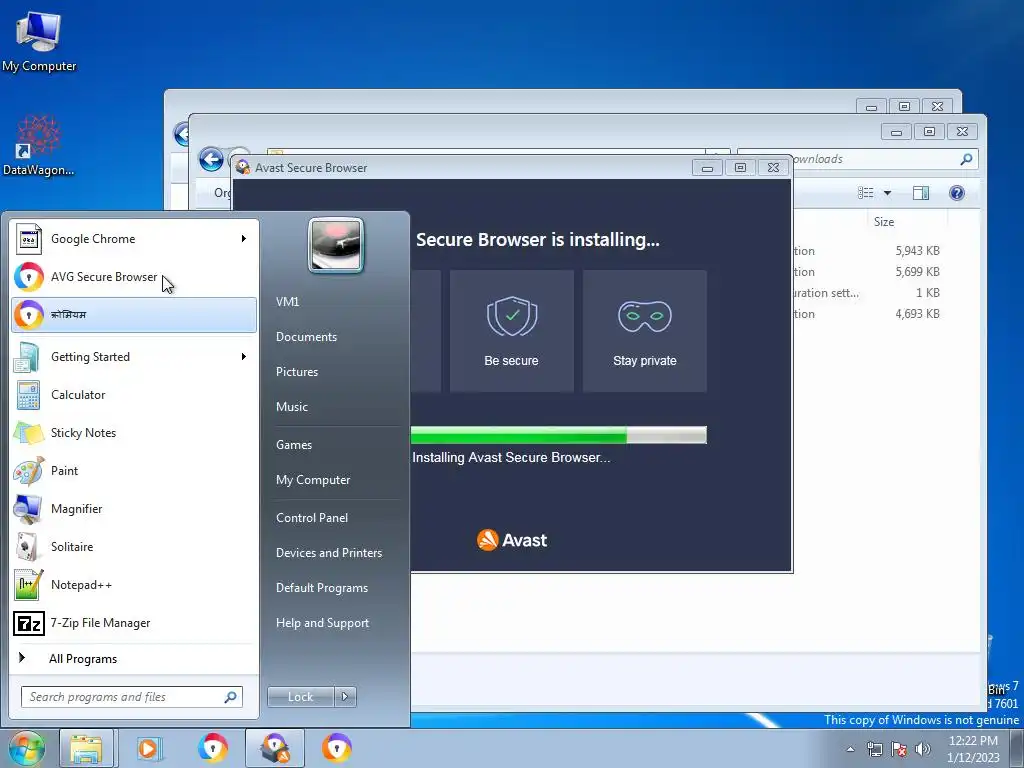Click Avast Secure Browser title bar icon
1024x768 pixels.
(x=243, y=168)
